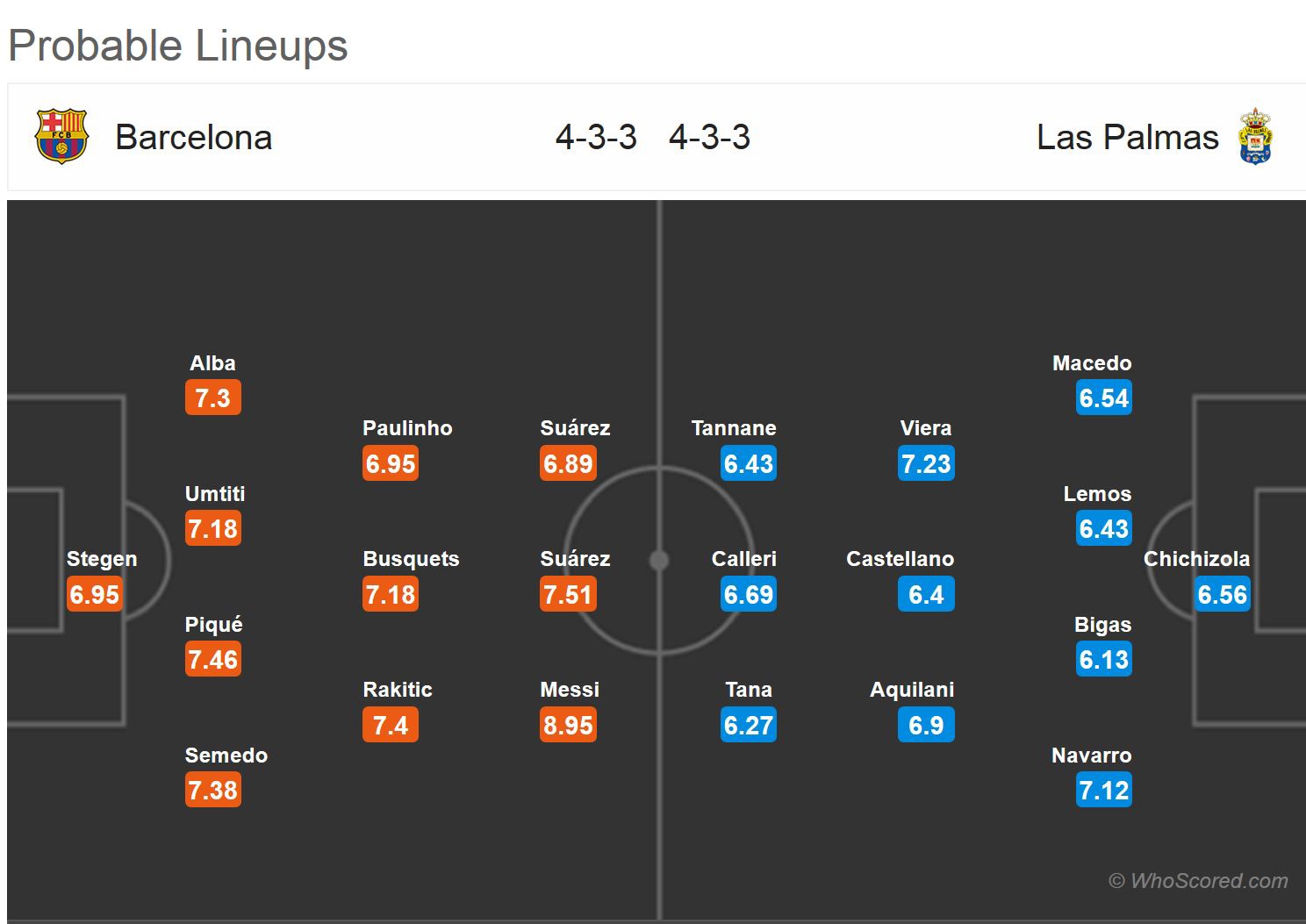
Task: Click the WhoScored.com watermark
Action: 1199,881
